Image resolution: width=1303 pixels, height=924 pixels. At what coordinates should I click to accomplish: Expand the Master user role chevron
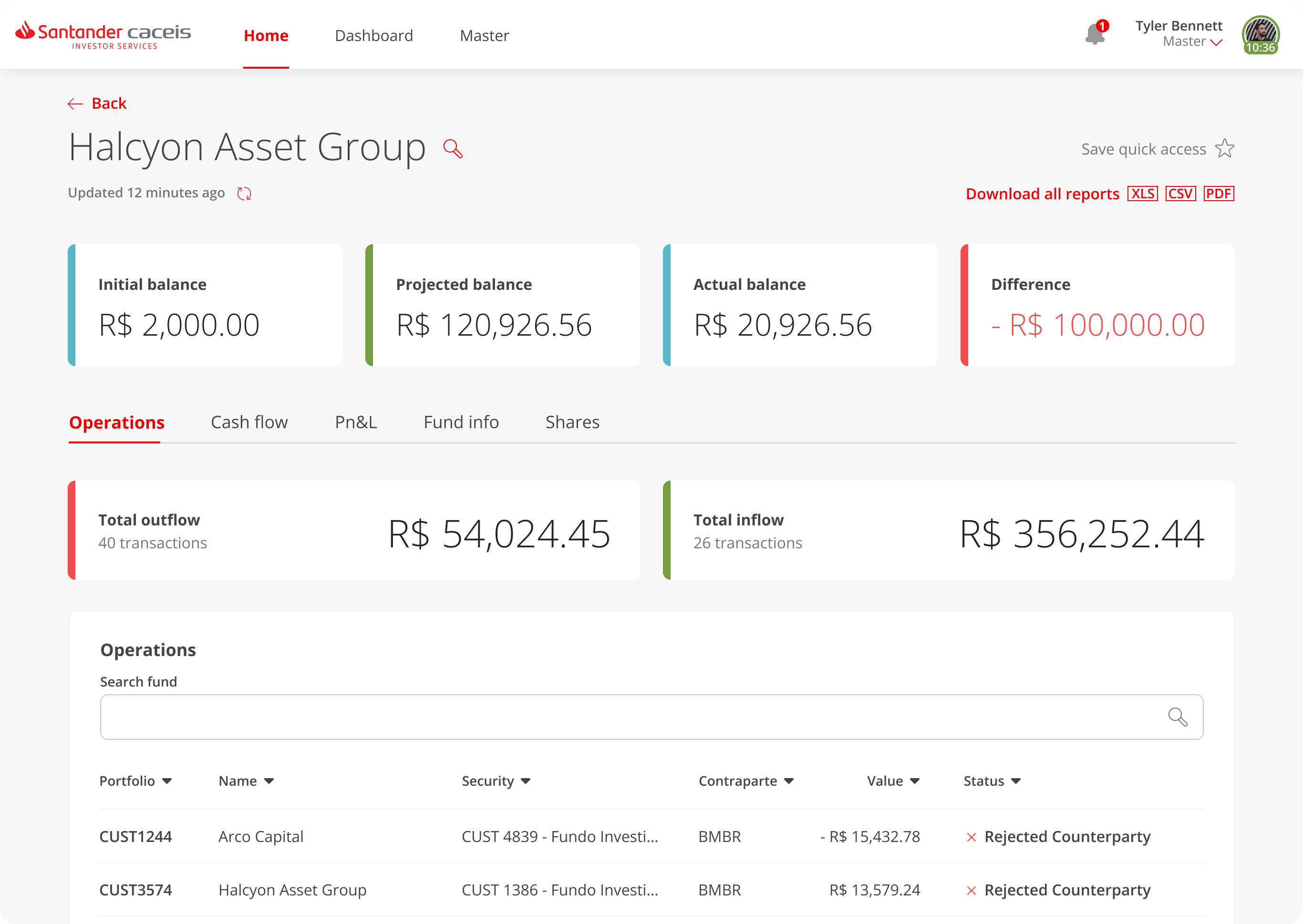(x=1217, y=42)
